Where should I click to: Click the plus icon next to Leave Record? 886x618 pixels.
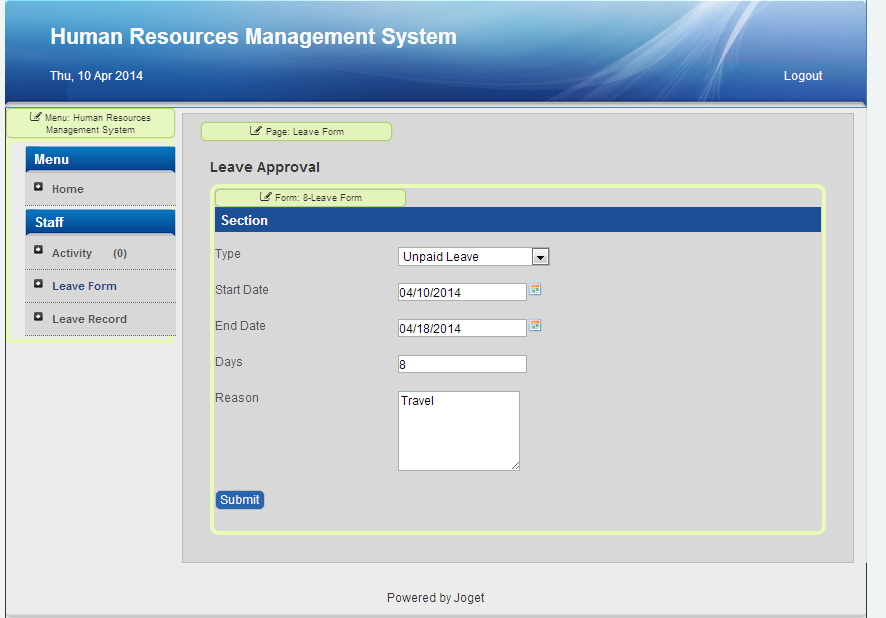38,317
